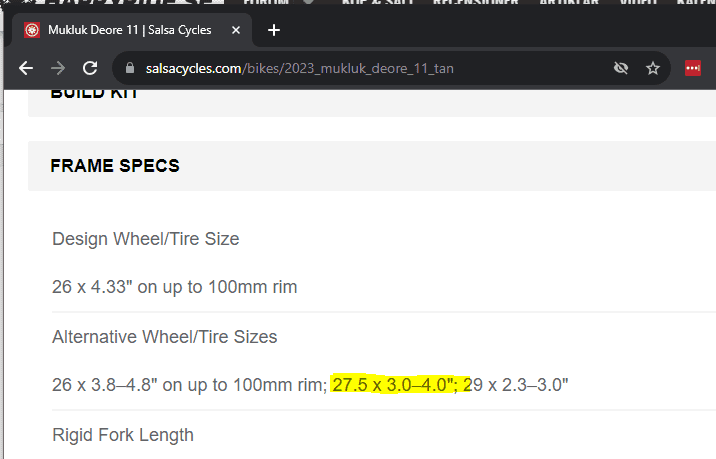This screenshot has height=459, width=716.
Task: Click the crossed-out eye icon in address bar
Action: [x=620, y=68]
